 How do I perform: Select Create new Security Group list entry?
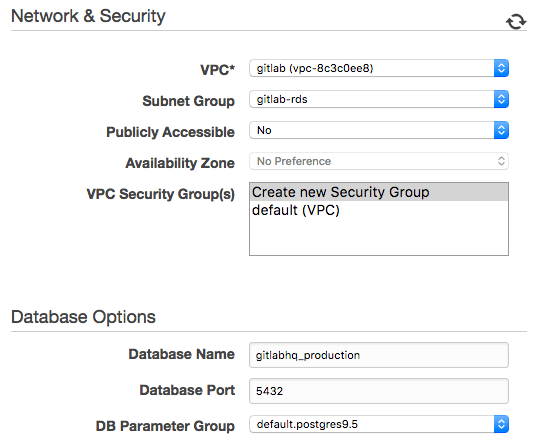379,192
